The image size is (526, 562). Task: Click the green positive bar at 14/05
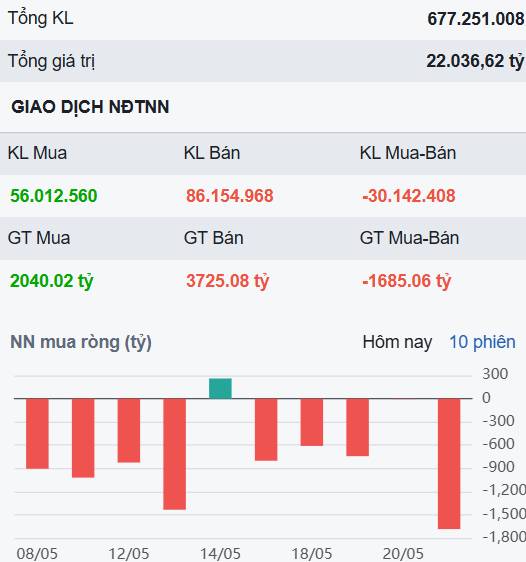point(220,388)
